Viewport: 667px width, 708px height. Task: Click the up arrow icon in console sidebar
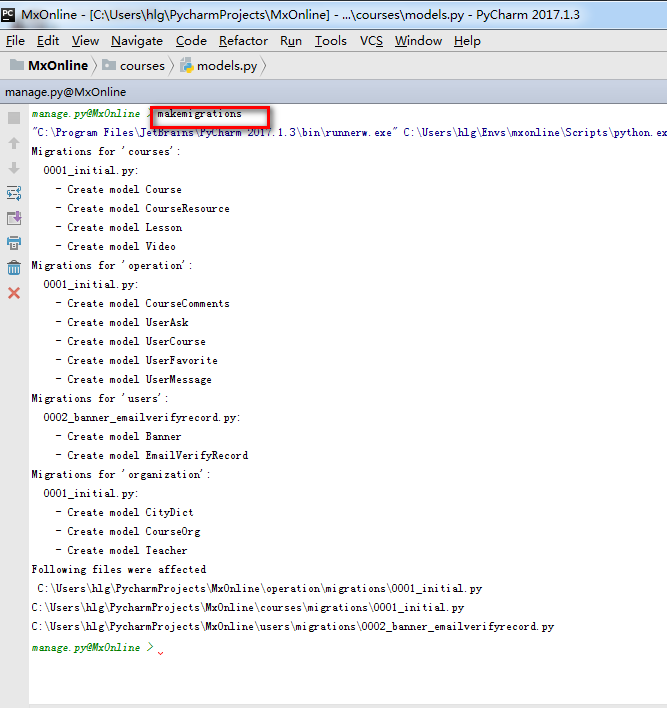(14, 143)
